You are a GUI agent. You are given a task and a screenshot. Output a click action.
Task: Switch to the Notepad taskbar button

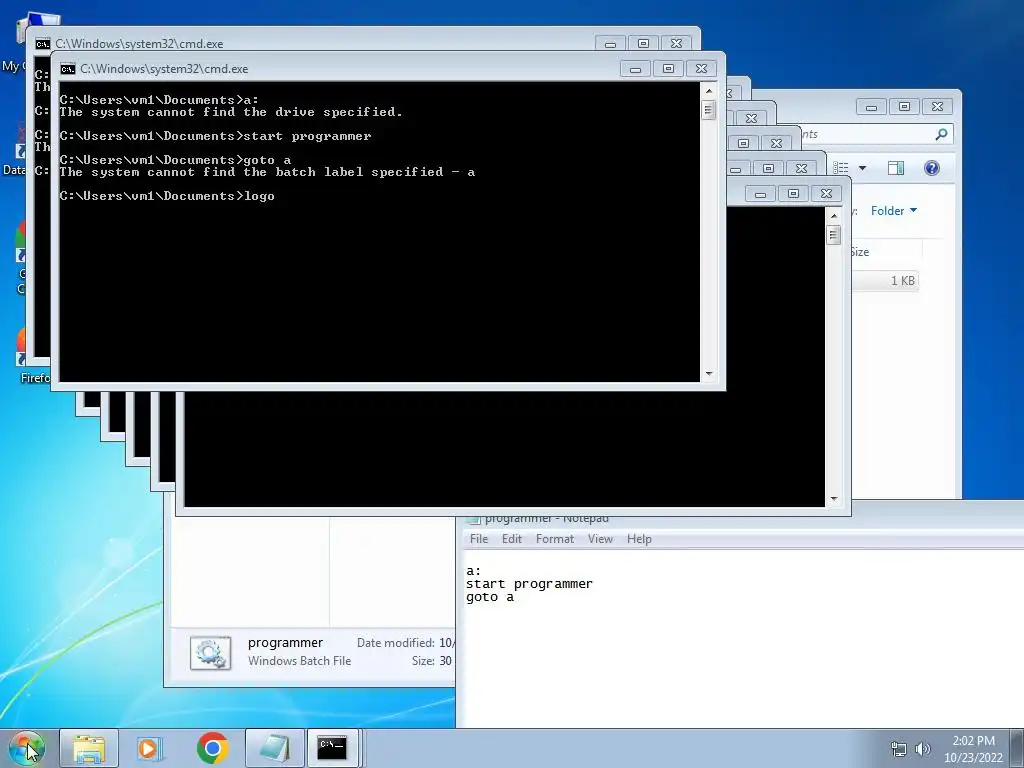[275, 748]
